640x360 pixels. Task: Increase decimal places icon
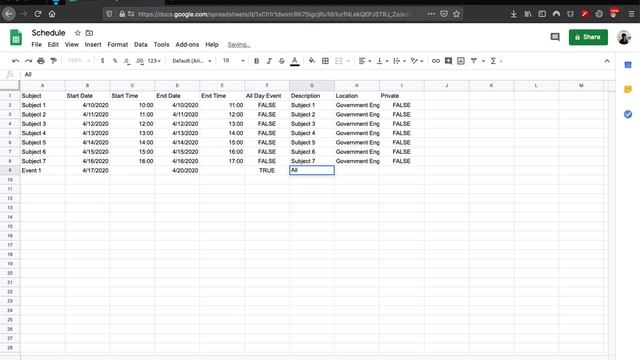coord(140,61)
